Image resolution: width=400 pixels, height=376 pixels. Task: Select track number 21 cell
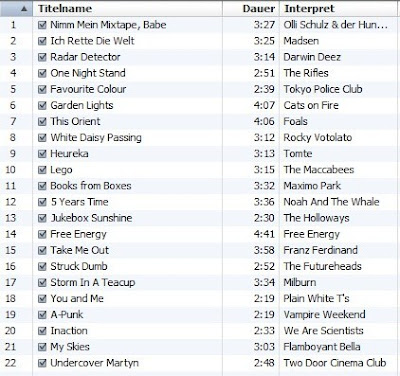(x=16, y=347)
